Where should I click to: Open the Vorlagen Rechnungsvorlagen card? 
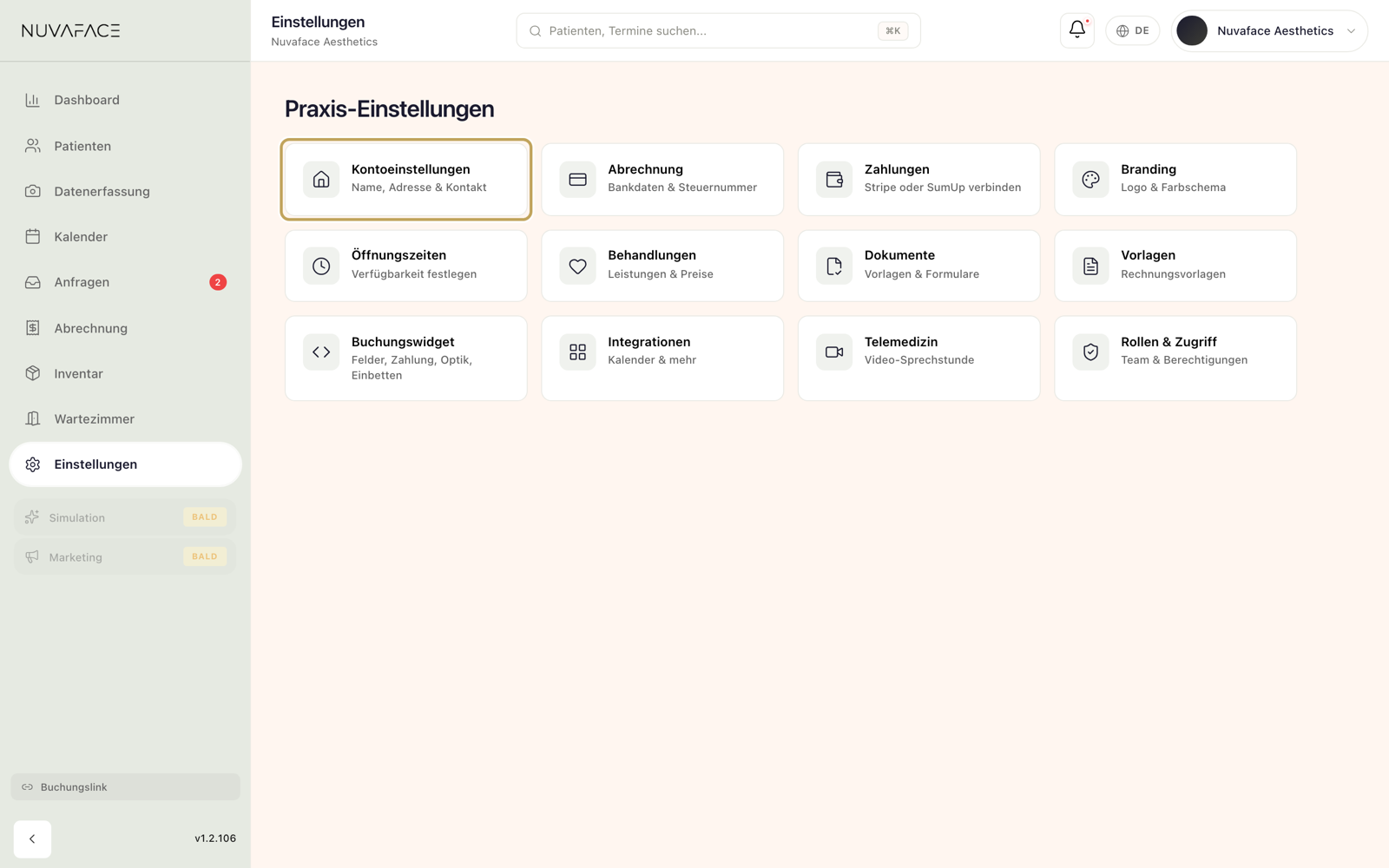coord(1175,266)
